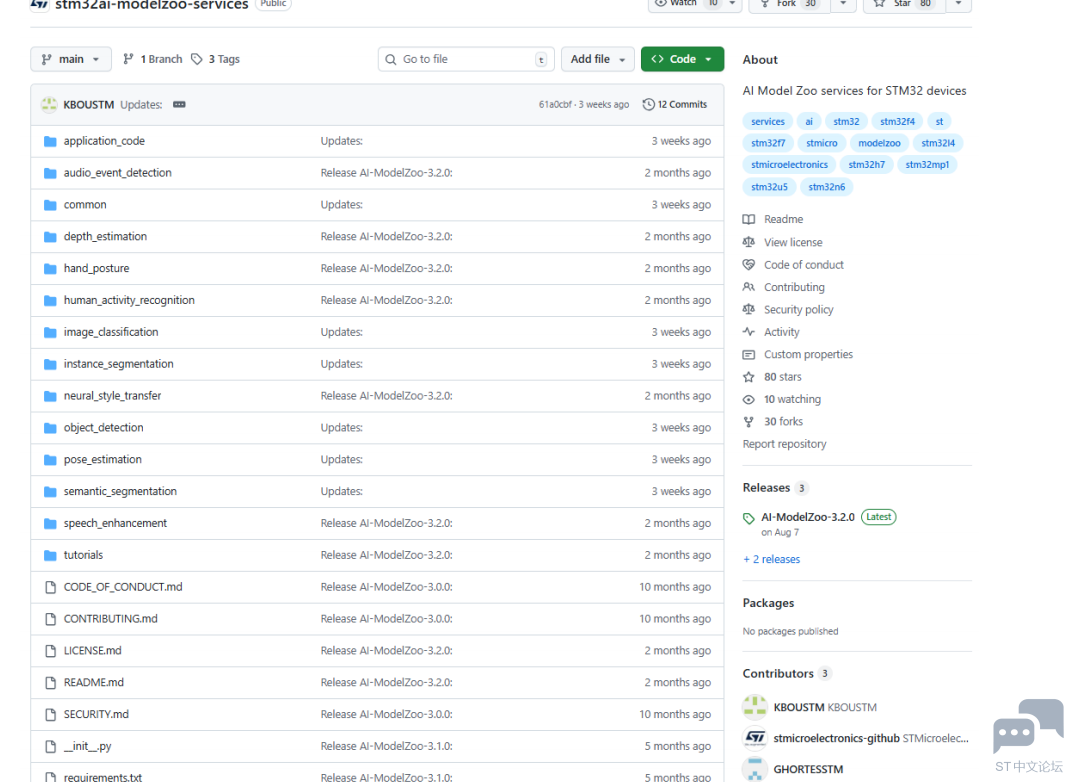Click the commit history clock icon
1072x782 pixels.
point(648,105)
